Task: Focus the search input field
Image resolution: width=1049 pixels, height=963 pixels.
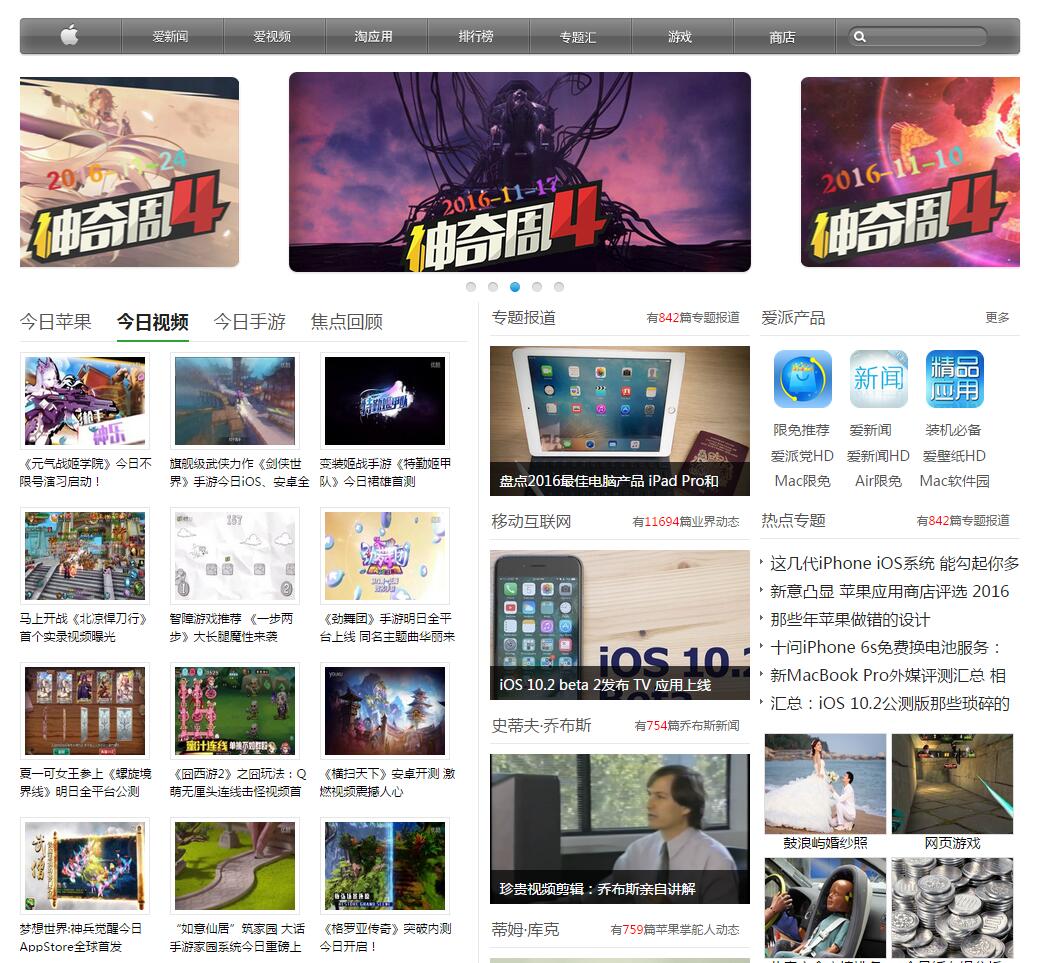Action: pos(917,37)
